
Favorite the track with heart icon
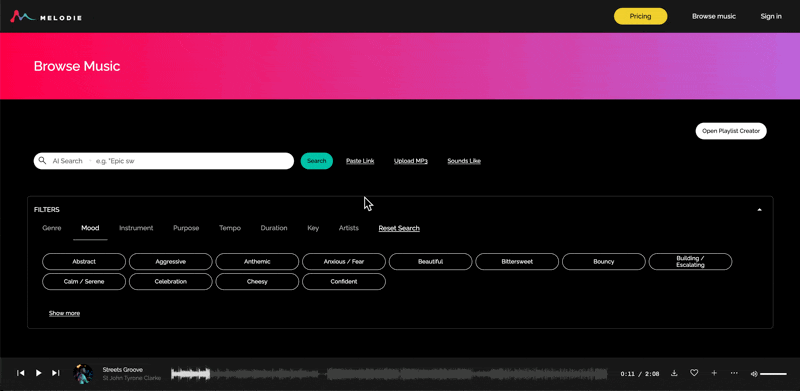[694, 373]
